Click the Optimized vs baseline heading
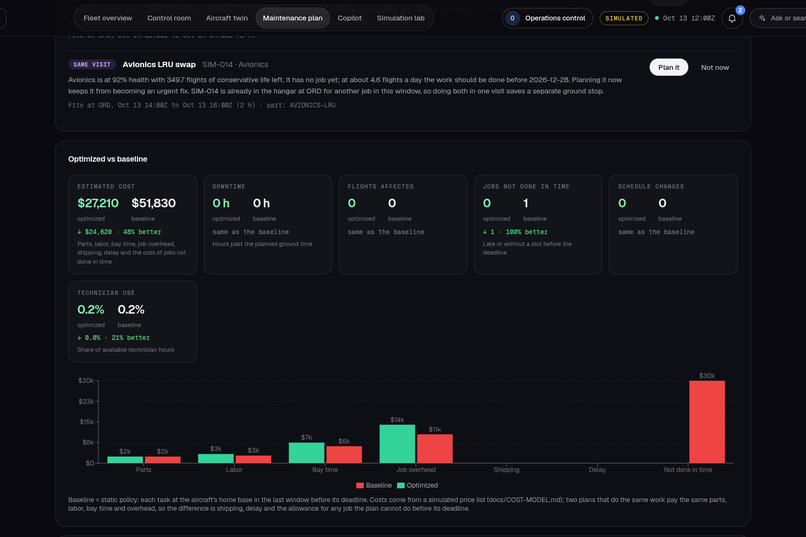Screen dimensions: 806x537 tap(107, 159)
